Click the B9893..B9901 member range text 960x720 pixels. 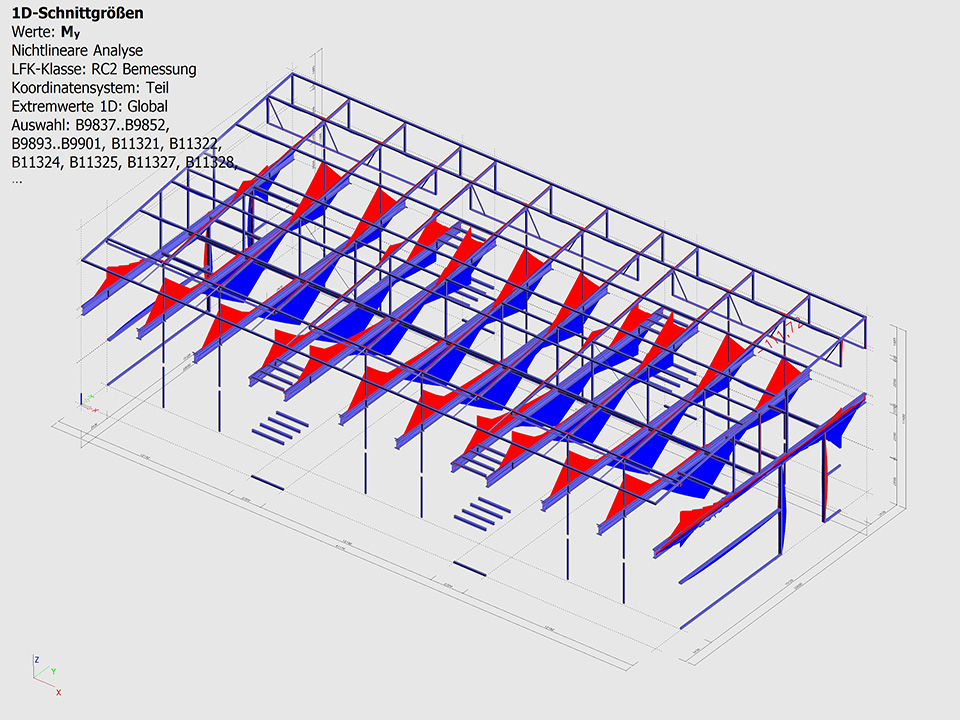(57, 144)
